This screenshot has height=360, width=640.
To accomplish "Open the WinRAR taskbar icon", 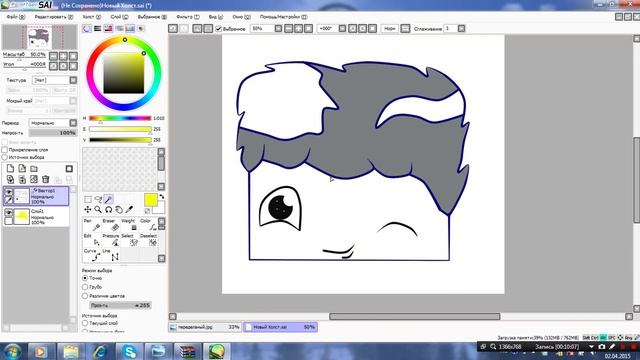I will (x=187, y=351).
